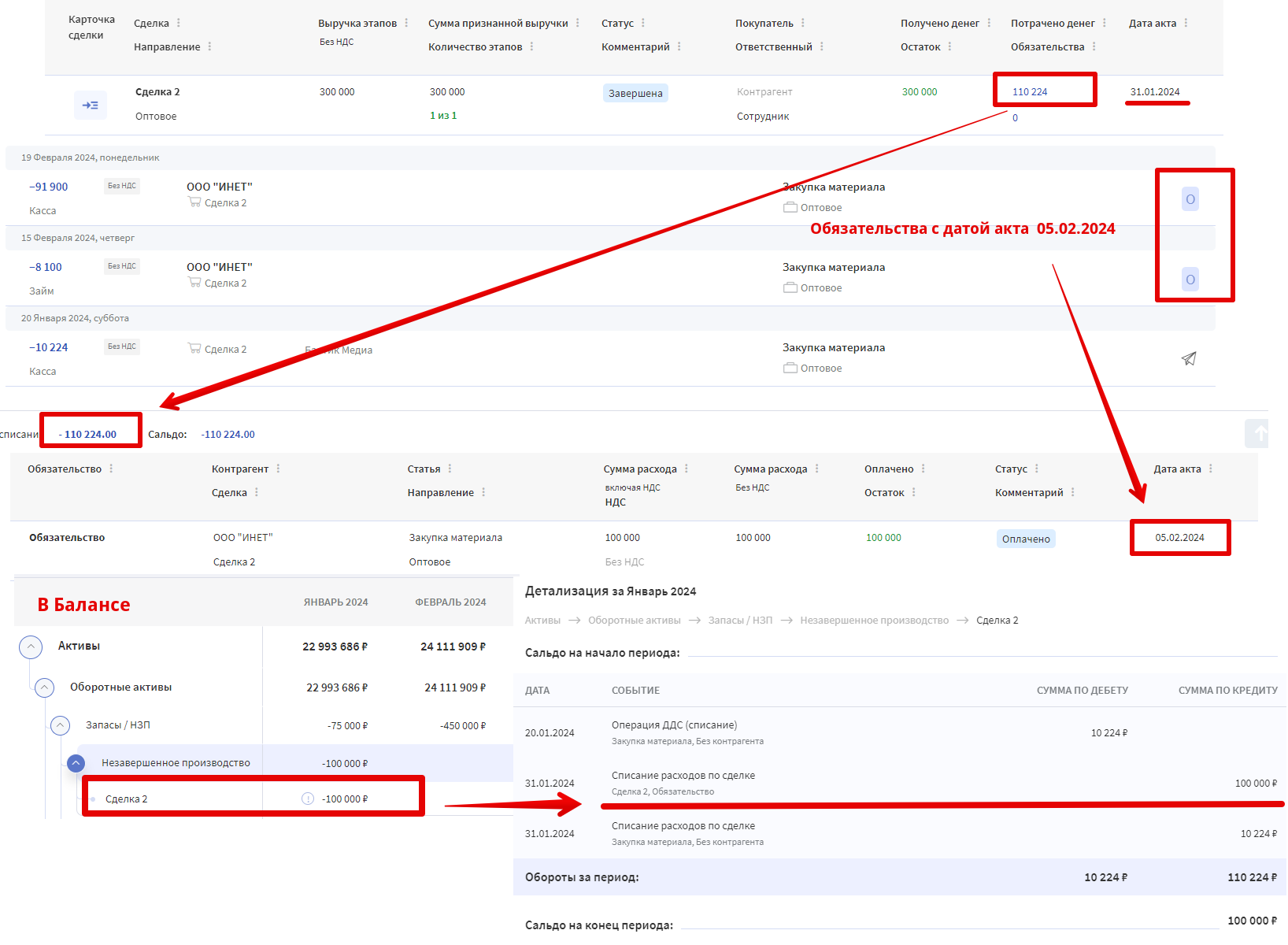Screen dimensions: 1288x945
Task: Click the green 1 из 1 stages count
Action: [x=443, y=116]
